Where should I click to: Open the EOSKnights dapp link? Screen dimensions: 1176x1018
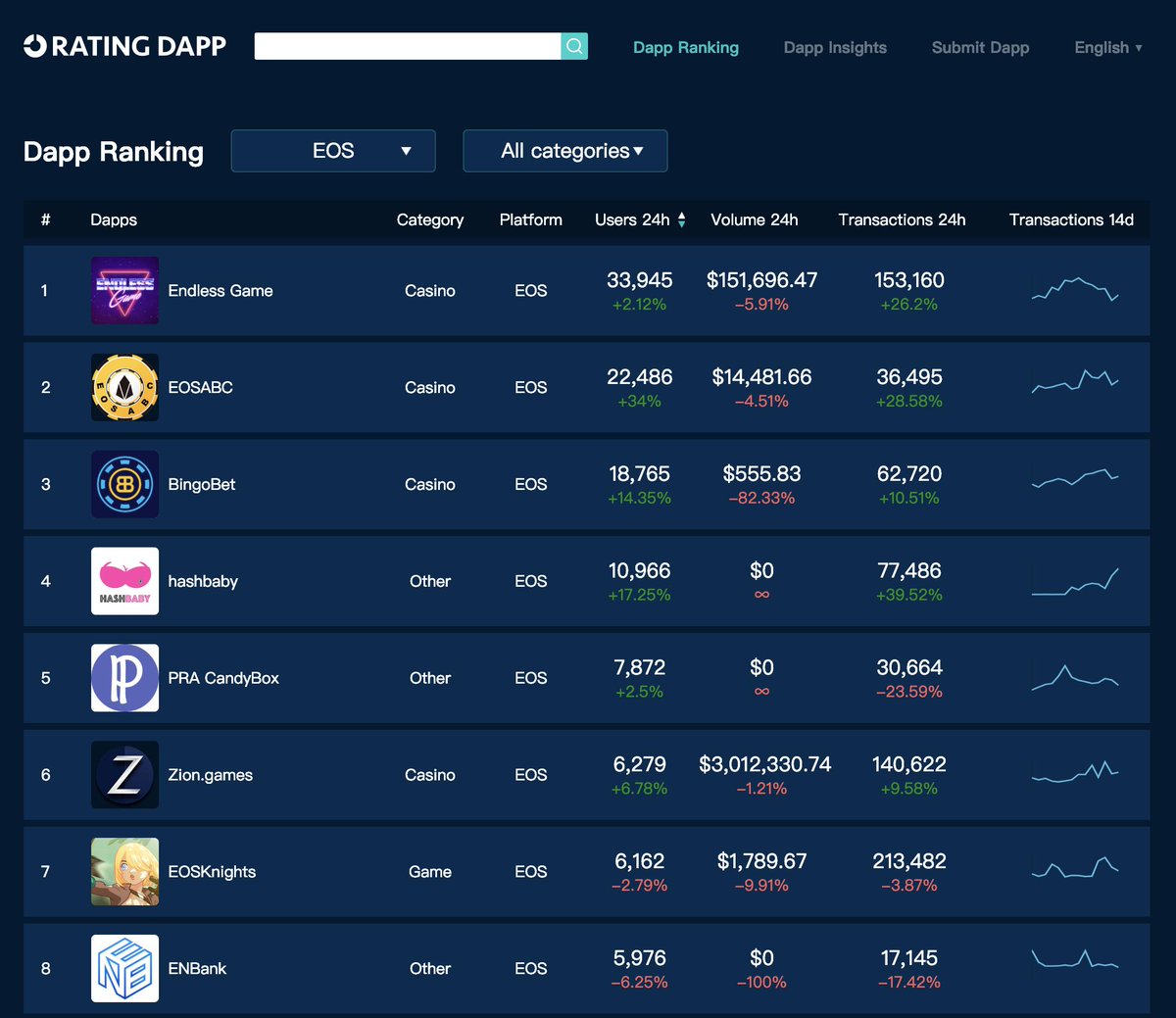pos(212,872)
